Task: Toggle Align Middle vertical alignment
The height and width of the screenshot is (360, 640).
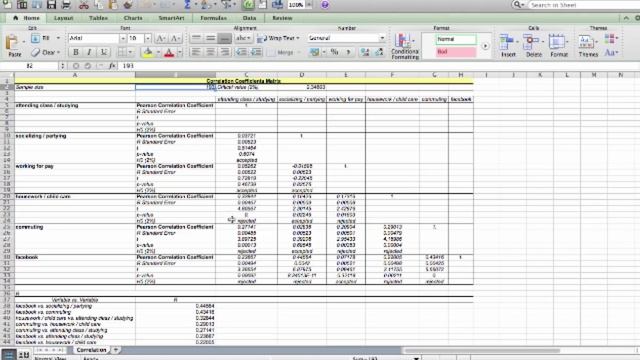Action: (x=211, y=38)
